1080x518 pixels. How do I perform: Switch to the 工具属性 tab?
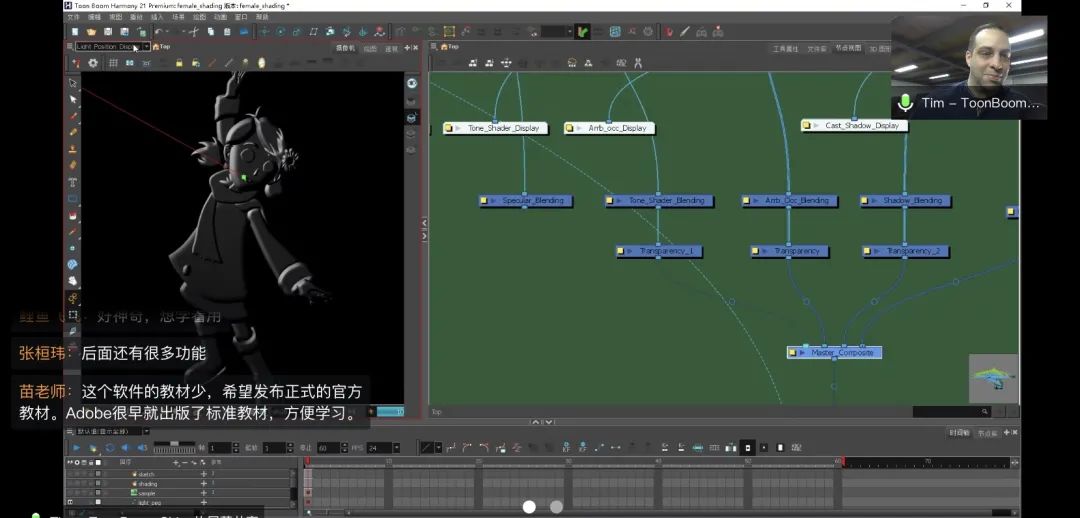[x=785, y=48]
